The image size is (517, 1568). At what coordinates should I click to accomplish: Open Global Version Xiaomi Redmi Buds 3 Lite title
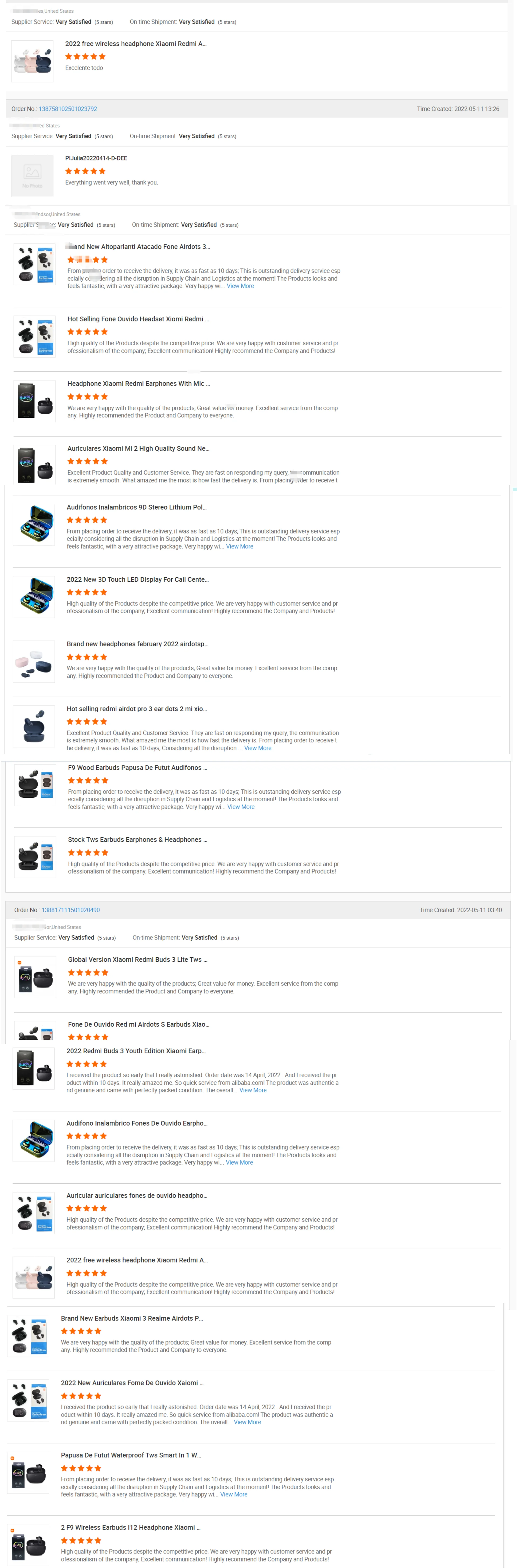click(x=137, y=959)
